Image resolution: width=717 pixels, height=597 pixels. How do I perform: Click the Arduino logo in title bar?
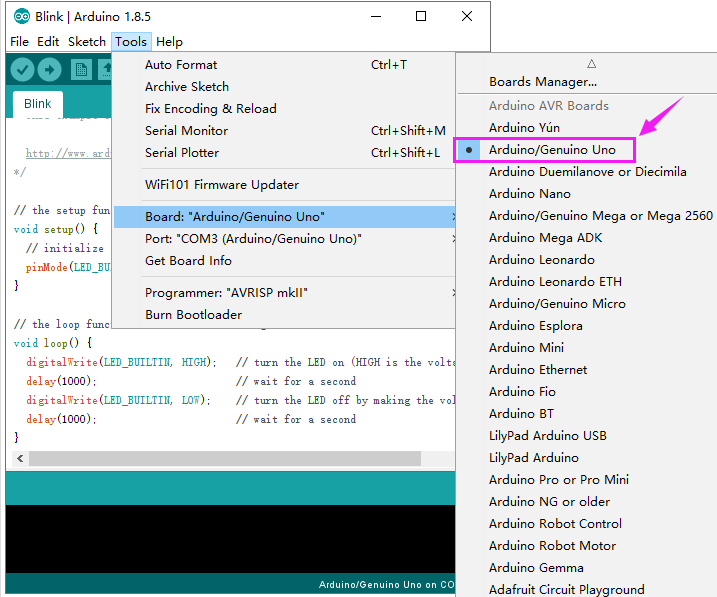click(22, 16)
